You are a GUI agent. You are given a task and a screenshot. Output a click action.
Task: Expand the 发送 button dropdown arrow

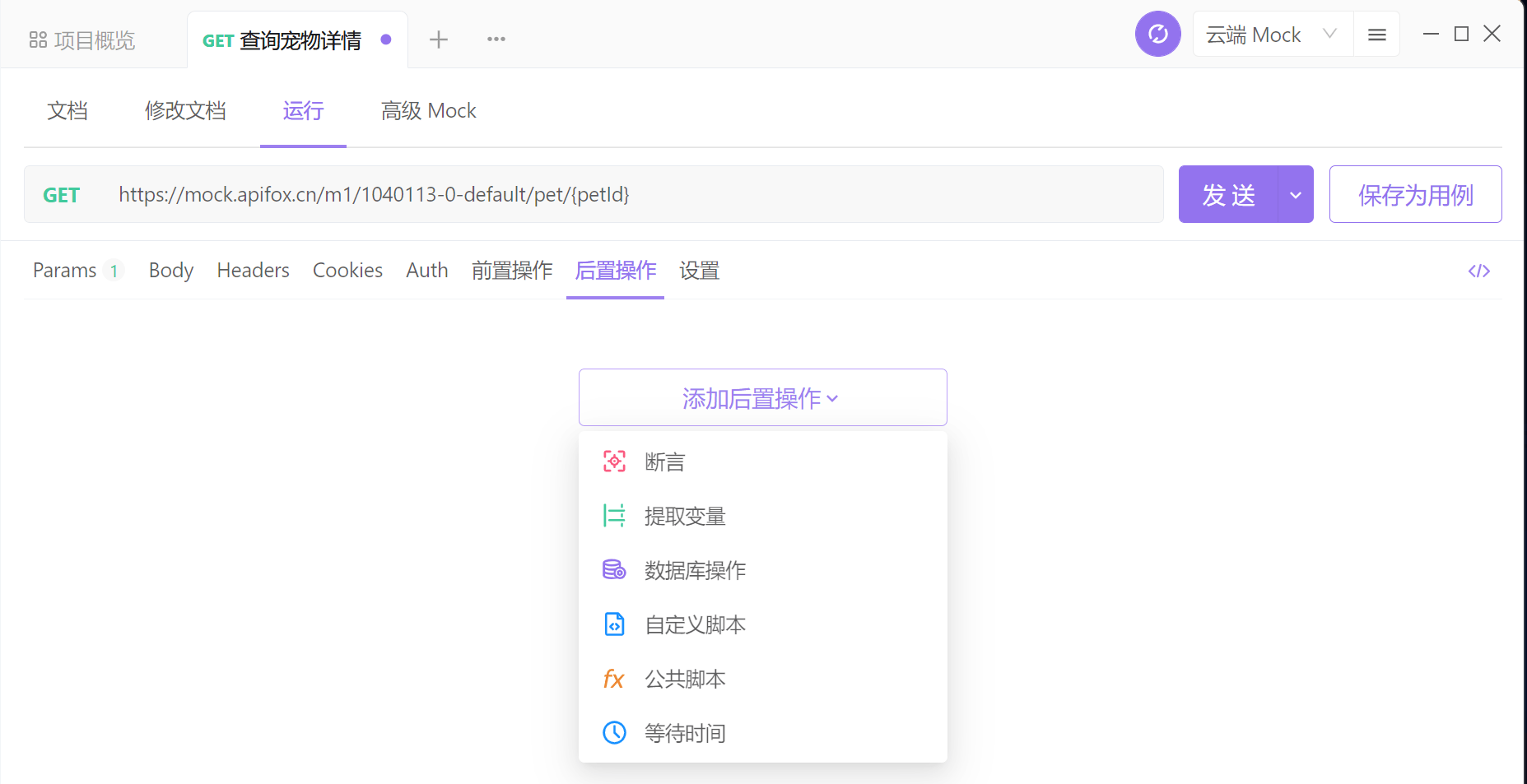pos(1294,194)
